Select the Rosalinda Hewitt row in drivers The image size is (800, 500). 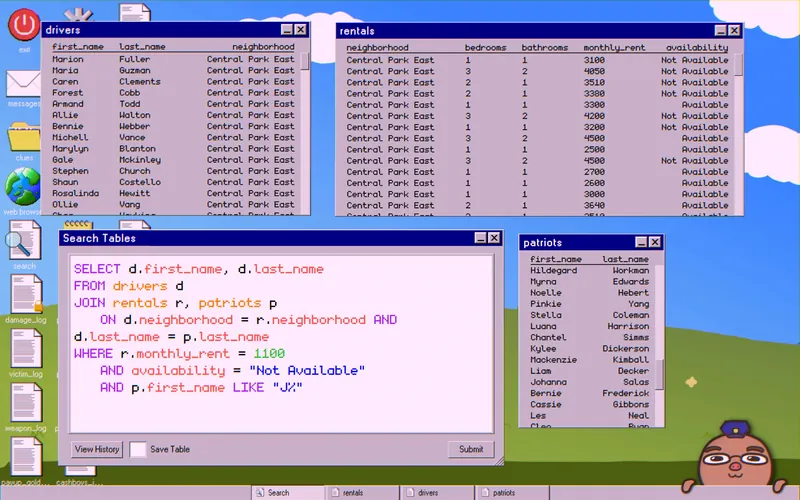[173, 193]
